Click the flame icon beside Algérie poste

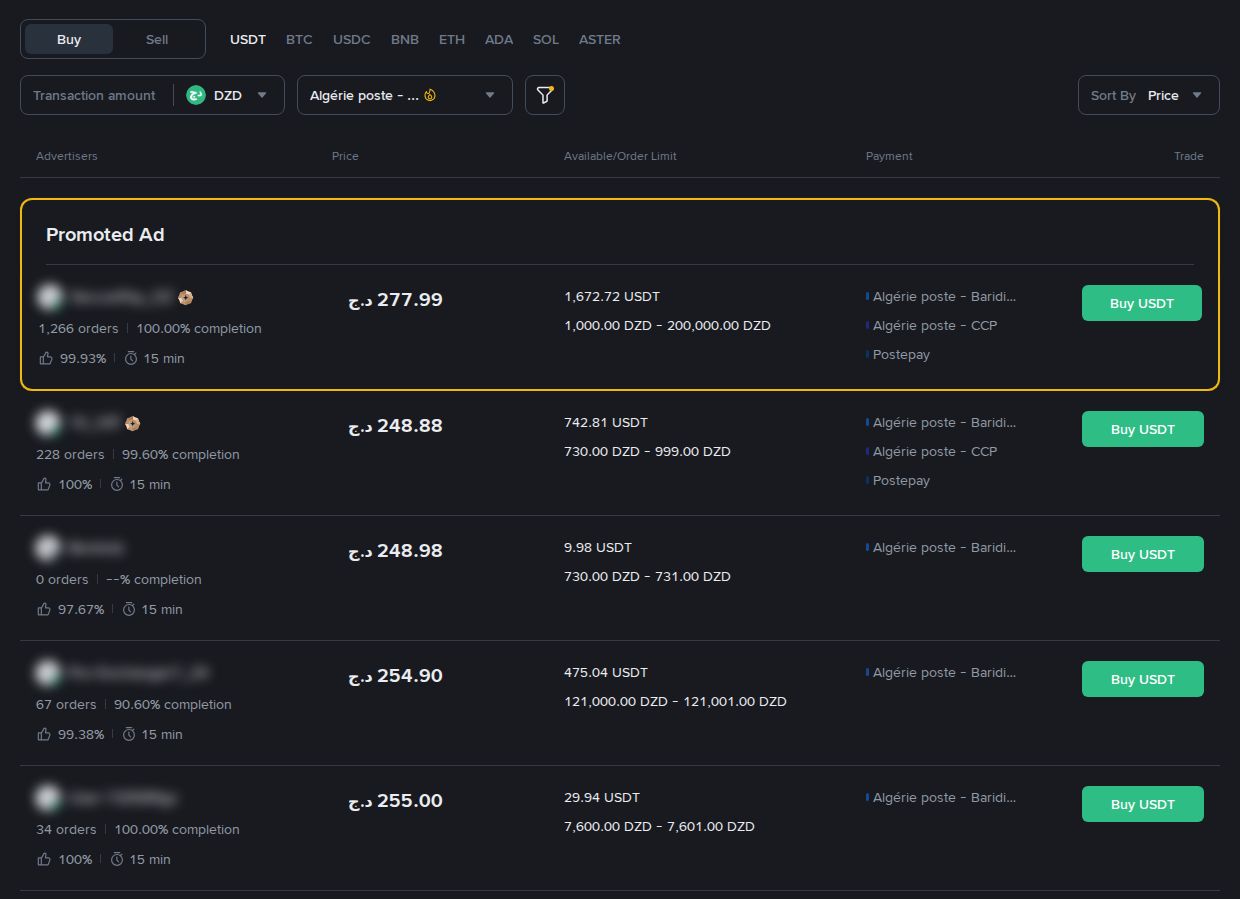pyautogui.click(x=430, y=95)
